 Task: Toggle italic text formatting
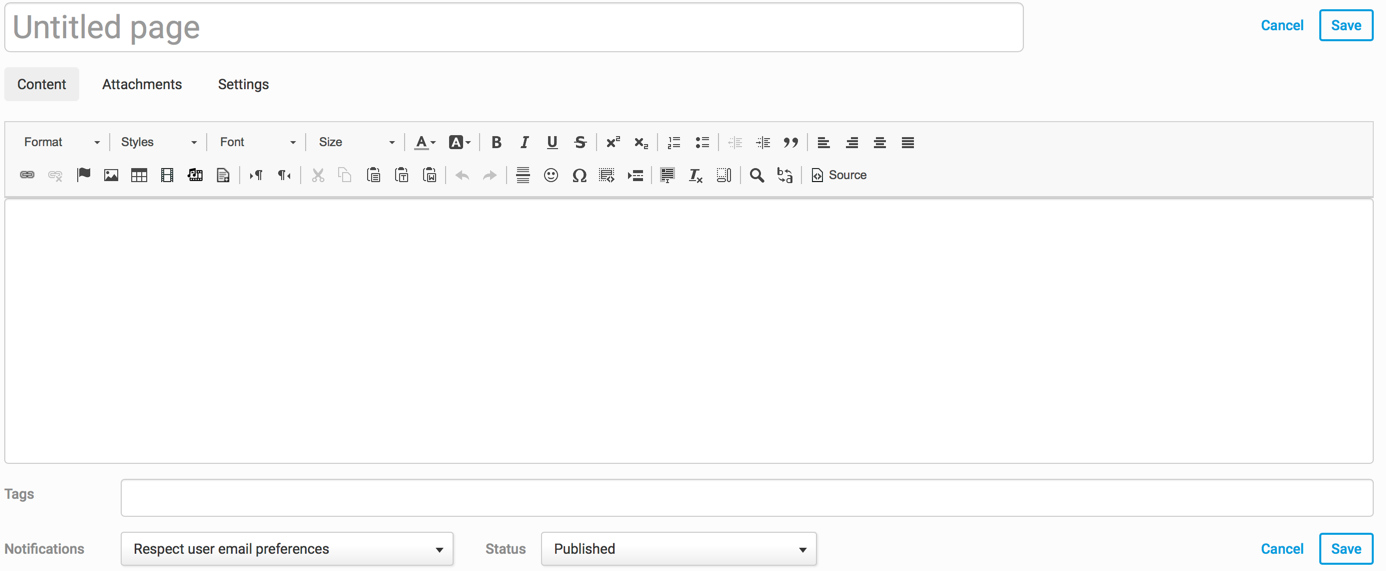(x=524, y=143)
